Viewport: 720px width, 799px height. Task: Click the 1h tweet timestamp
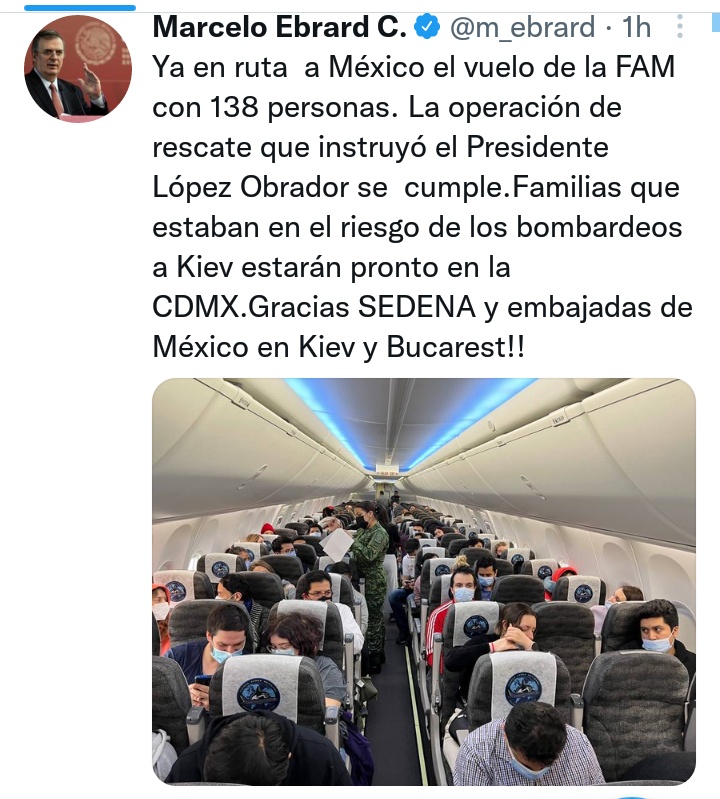click(636, 26)
